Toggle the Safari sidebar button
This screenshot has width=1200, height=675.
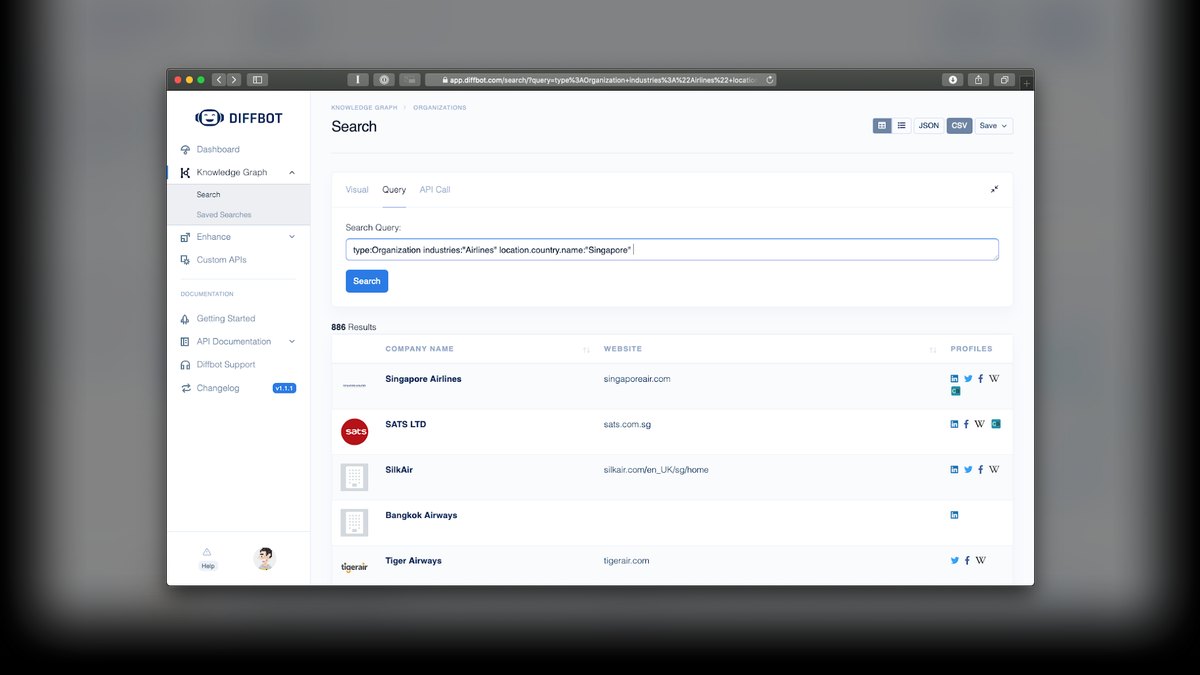[257, 79]
